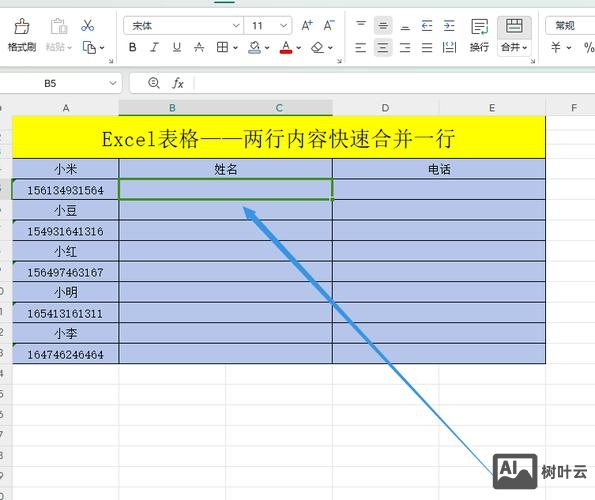Toggle Bold formatting
This screenshot has height=500, width=595.
click(x=132, y=47)
